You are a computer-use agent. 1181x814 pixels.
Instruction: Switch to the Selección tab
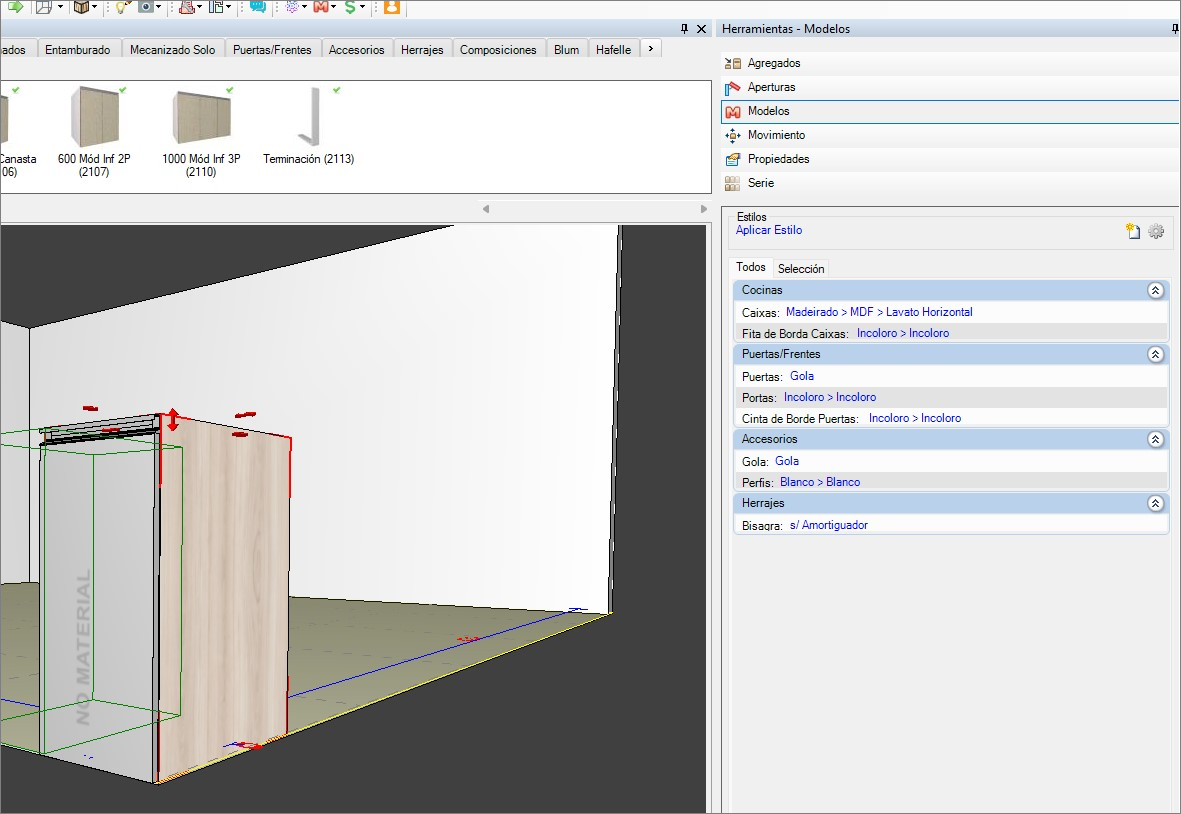[x=801, y=268]
